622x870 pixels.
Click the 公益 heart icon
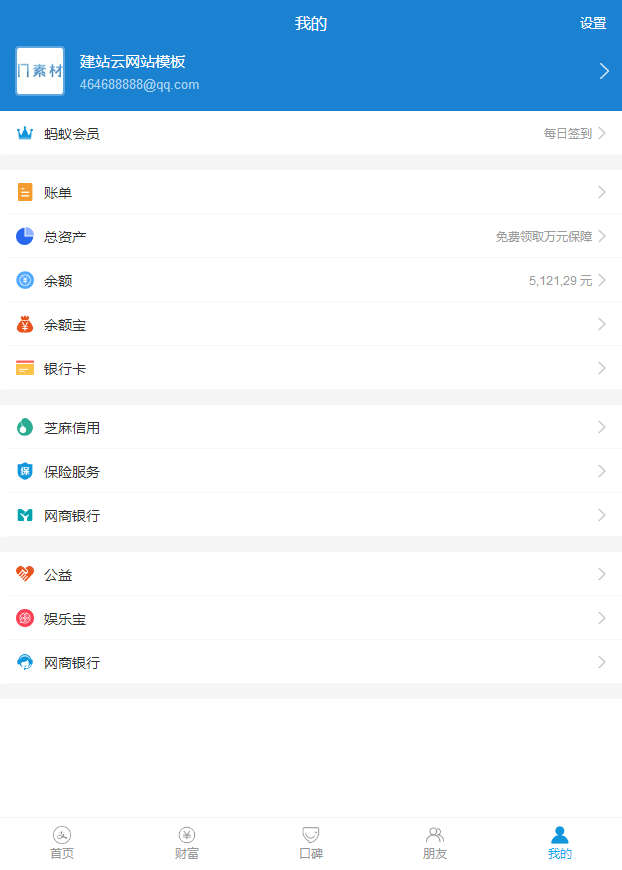click(x=25, y=575)
